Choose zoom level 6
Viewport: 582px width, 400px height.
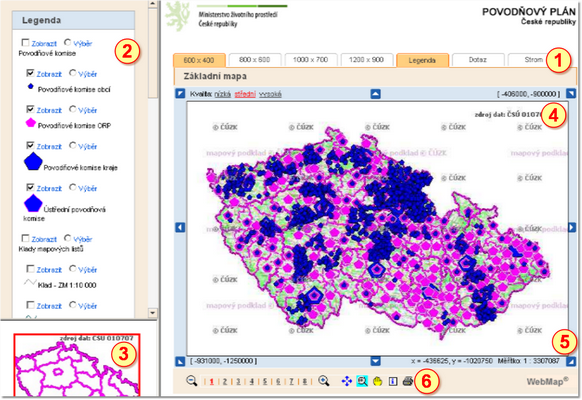coord(278,381)
